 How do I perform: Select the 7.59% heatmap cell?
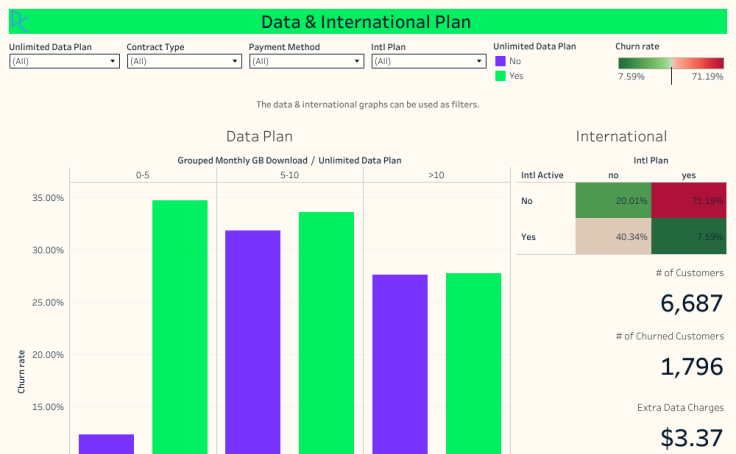tap(689, 237)
